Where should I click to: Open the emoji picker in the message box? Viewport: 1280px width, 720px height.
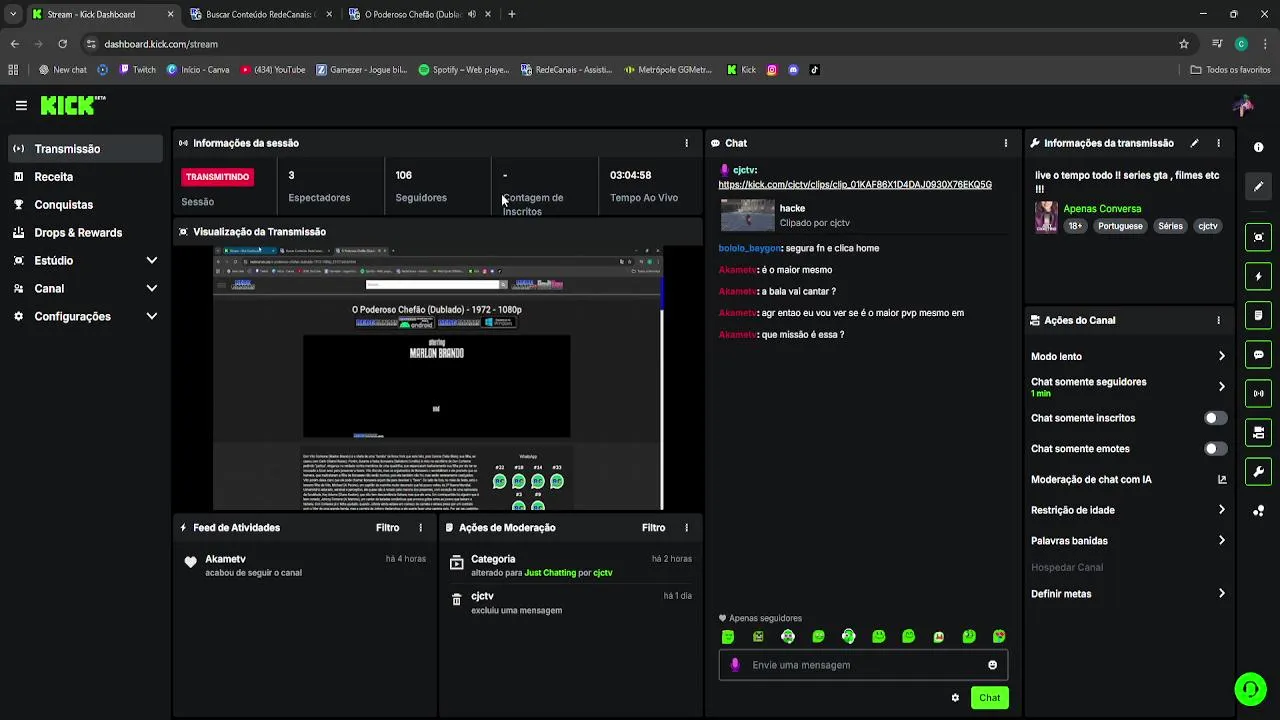[992, 665]
